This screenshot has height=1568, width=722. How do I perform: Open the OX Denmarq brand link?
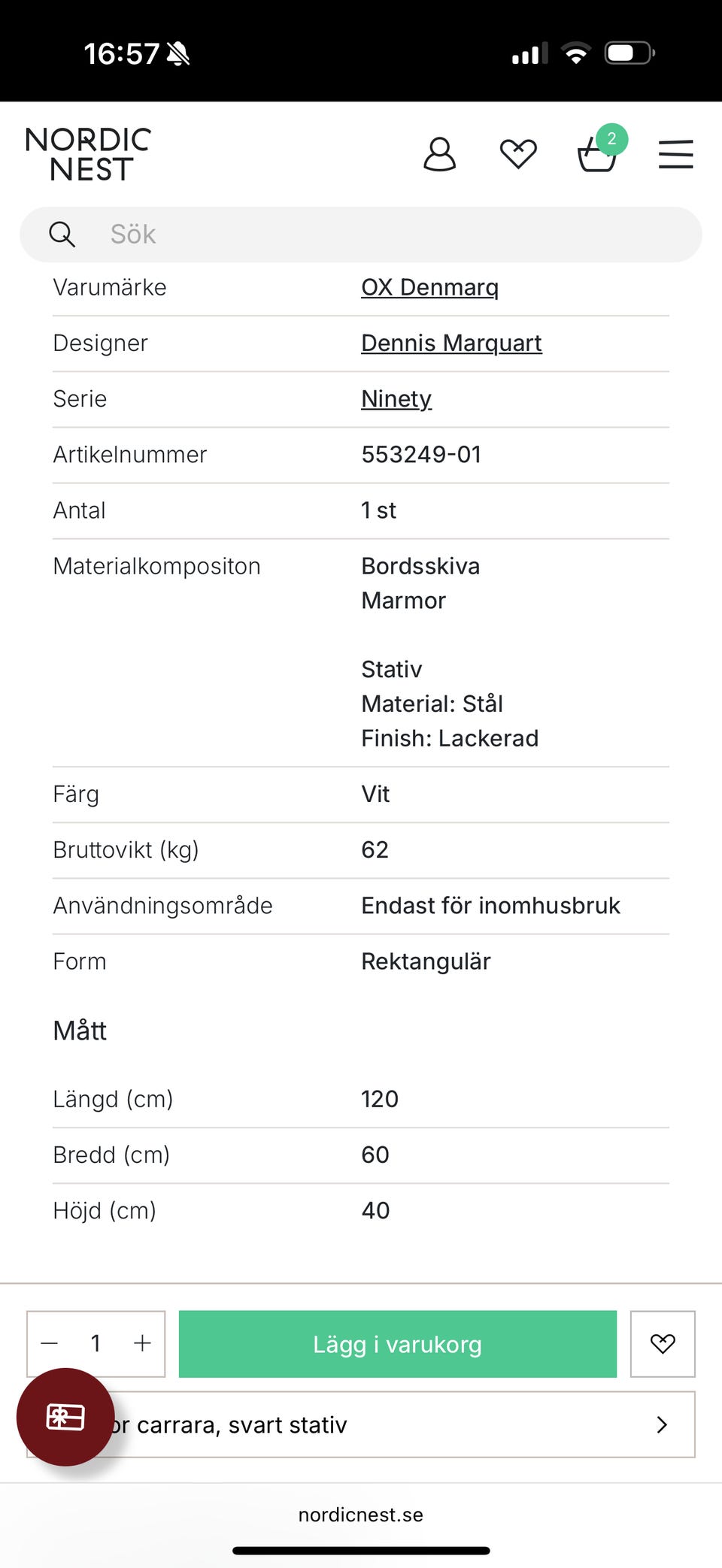pyautogui.click(x=429, y=287)
